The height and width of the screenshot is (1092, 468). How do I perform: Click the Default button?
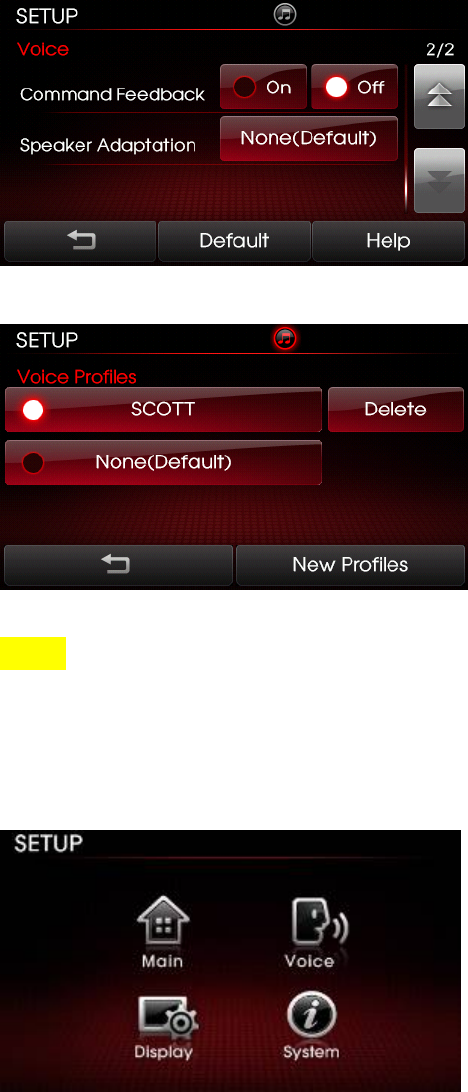point(234,241)
